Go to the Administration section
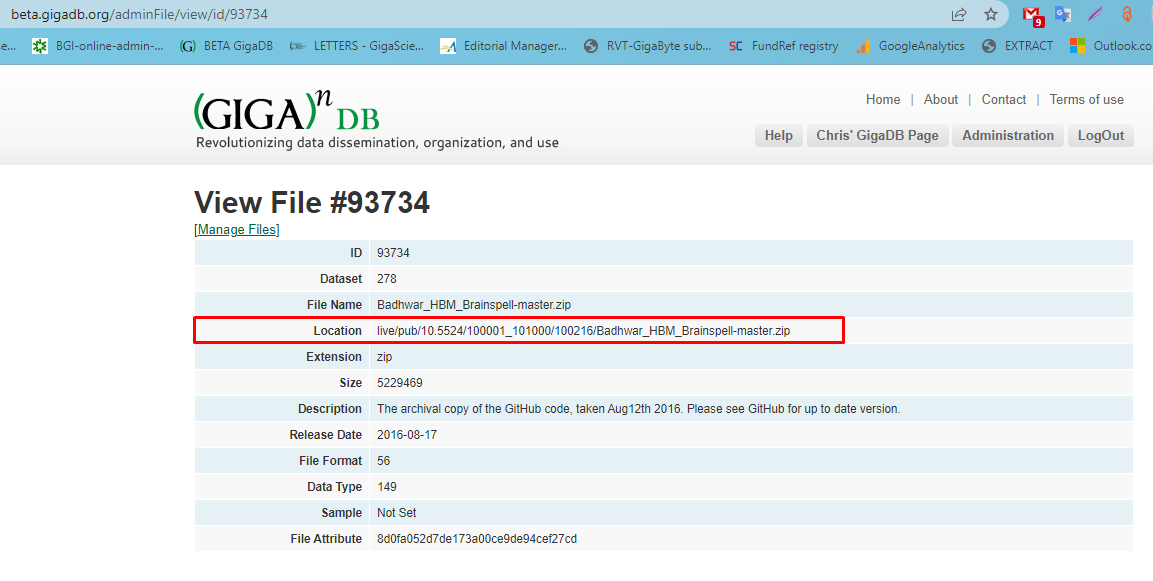Screen dimensions: 1153x581 point(1007,135)
